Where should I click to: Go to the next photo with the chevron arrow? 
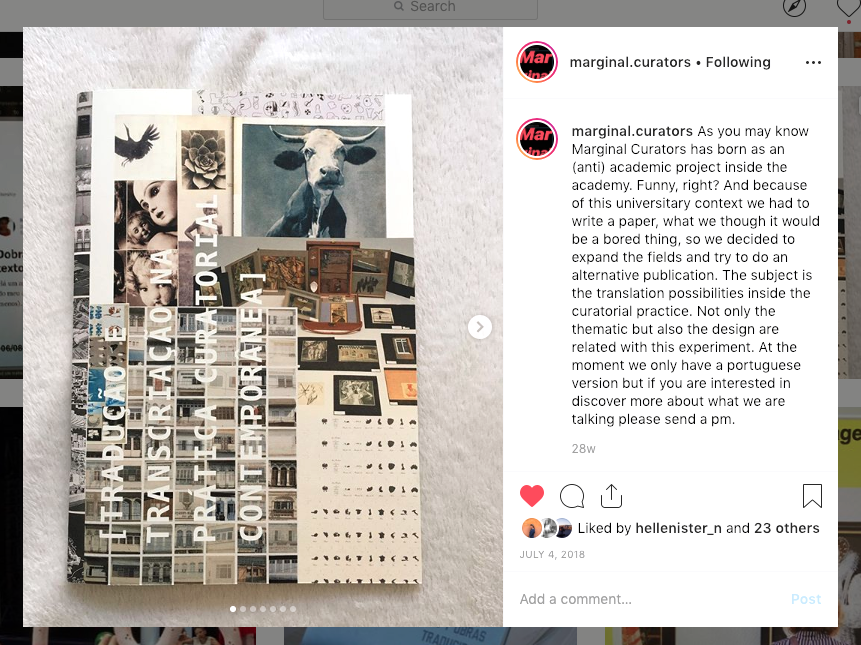coord(480,327)
